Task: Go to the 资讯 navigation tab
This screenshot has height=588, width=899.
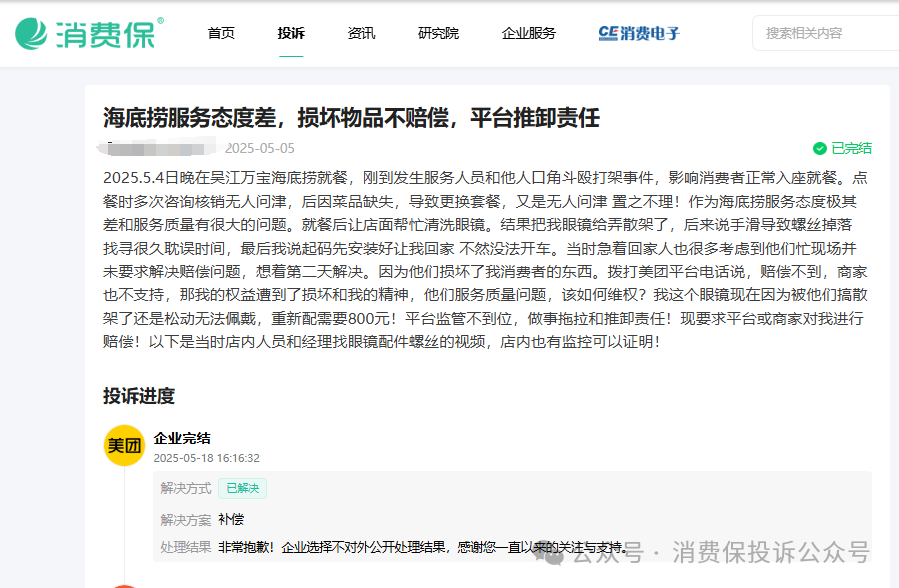Action: [x=361, y=33]
